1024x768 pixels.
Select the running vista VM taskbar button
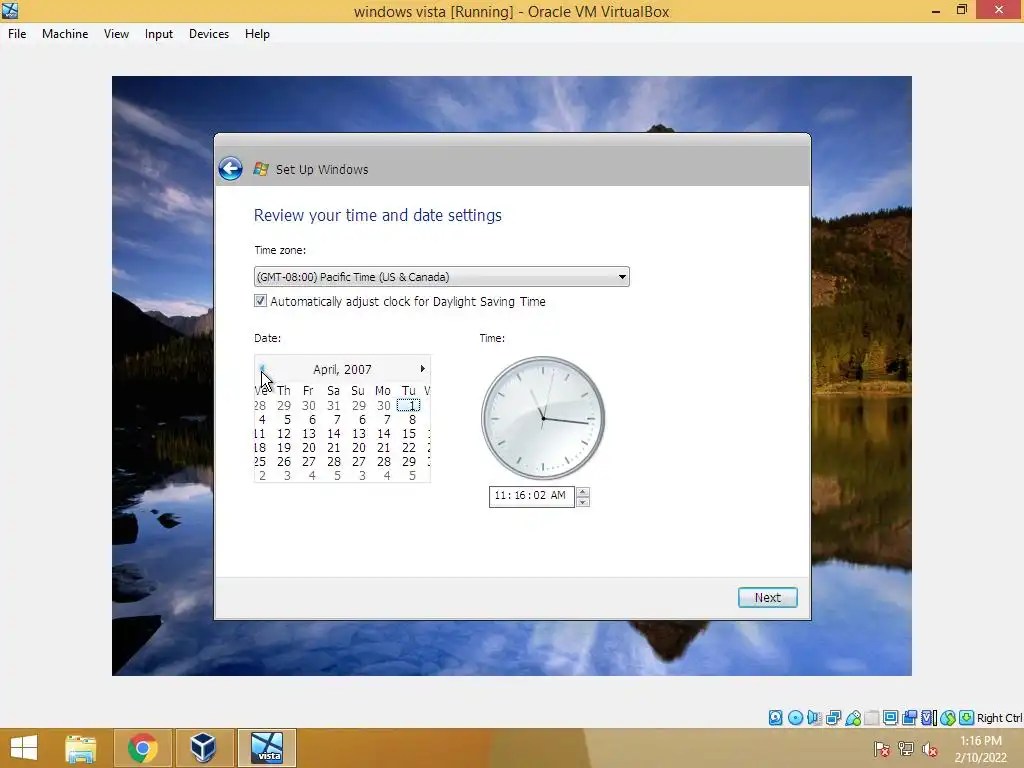click(267, 748)
